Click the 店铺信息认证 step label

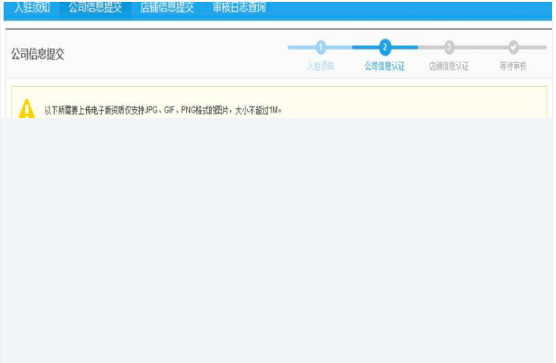449,66
